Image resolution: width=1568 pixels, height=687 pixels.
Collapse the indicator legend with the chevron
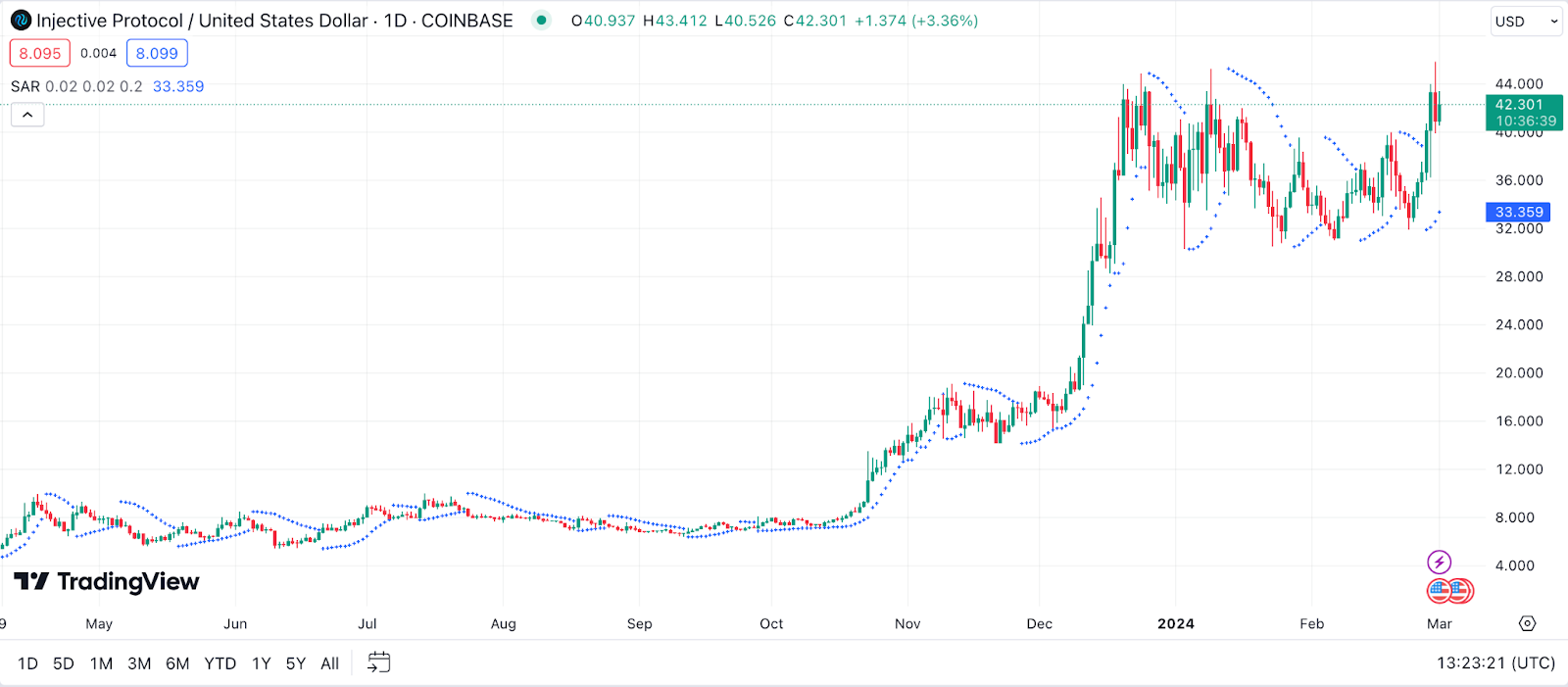click(x=27, y=116)
